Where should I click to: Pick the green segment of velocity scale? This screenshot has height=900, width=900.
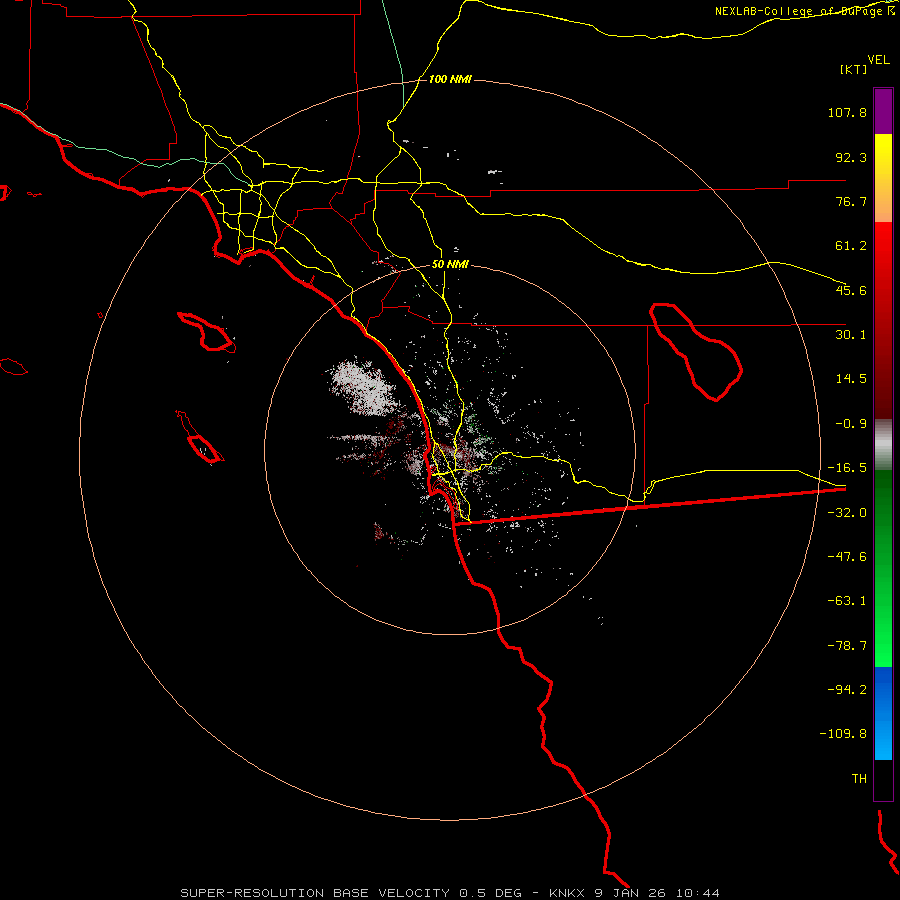click(x=883, y=568)
